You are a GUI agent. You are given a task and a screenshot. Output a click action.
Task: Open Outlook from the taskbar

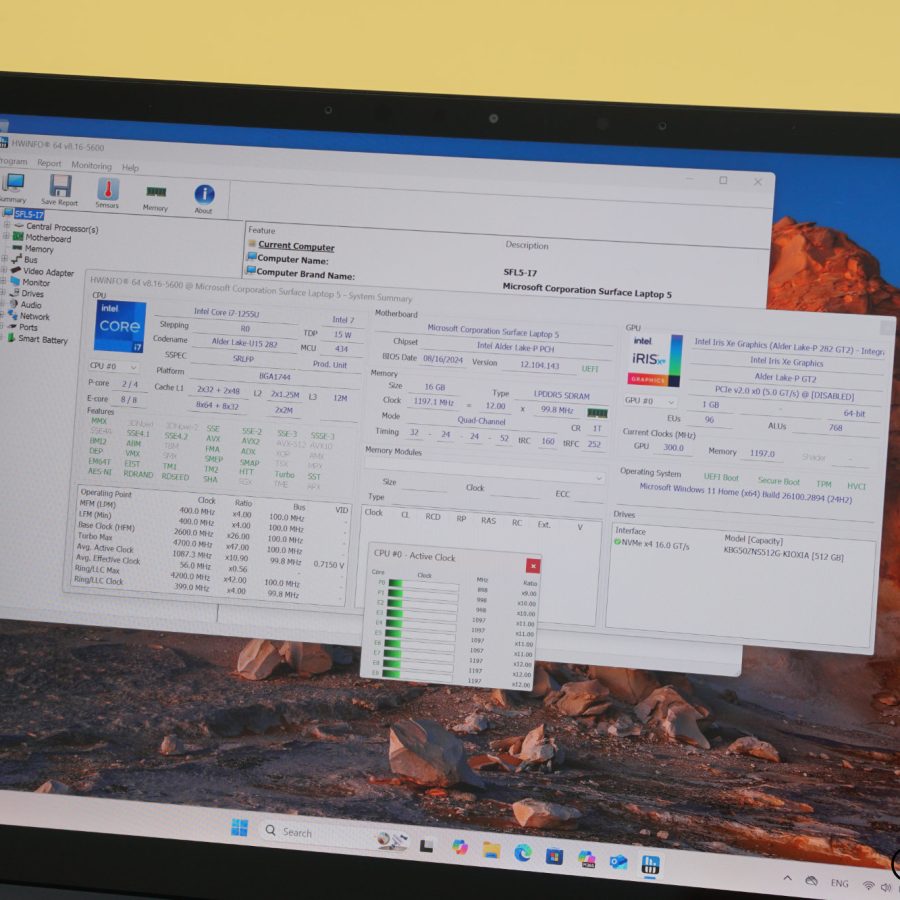(x=618, y=862)
